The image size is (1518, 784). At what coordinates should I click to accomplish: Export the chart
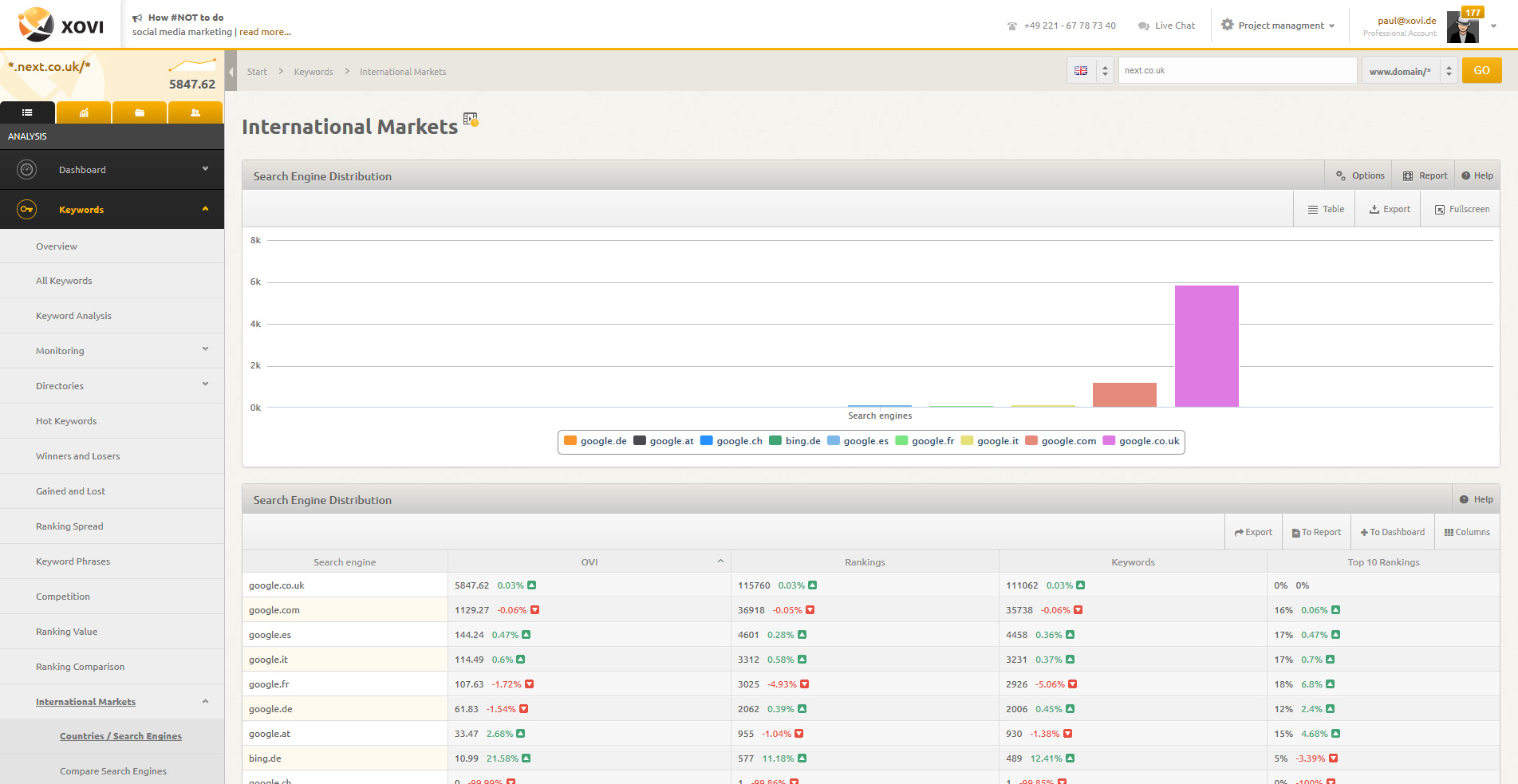(1390, 209)
